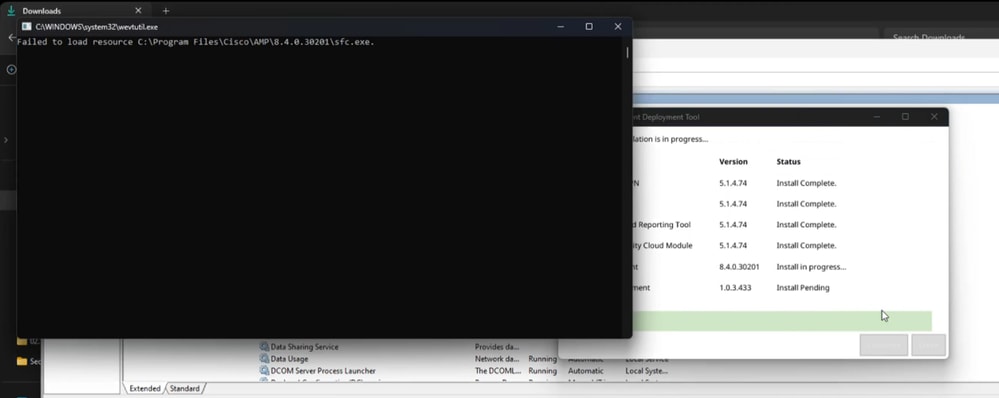The image size is (999, 398).
Task: Expand the sidebar chevron arrow
Action: coord(6,139)
